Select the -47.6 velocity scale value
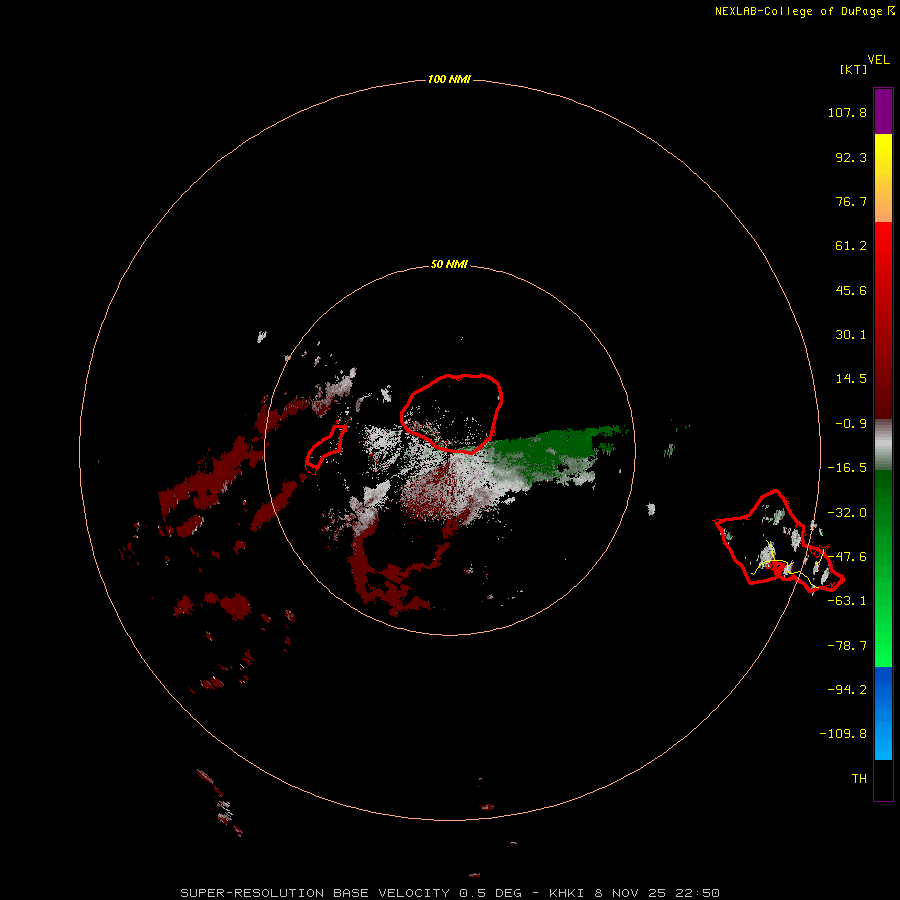This screenshot has height=900, width=900. 847,557
